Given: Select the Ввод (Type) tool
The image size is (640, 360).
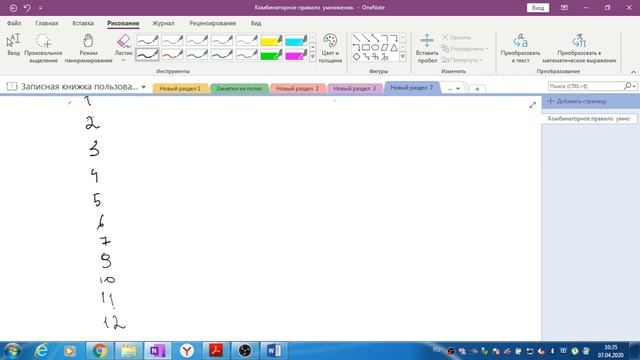Looking at the screenshot, I should coord(13,45).
